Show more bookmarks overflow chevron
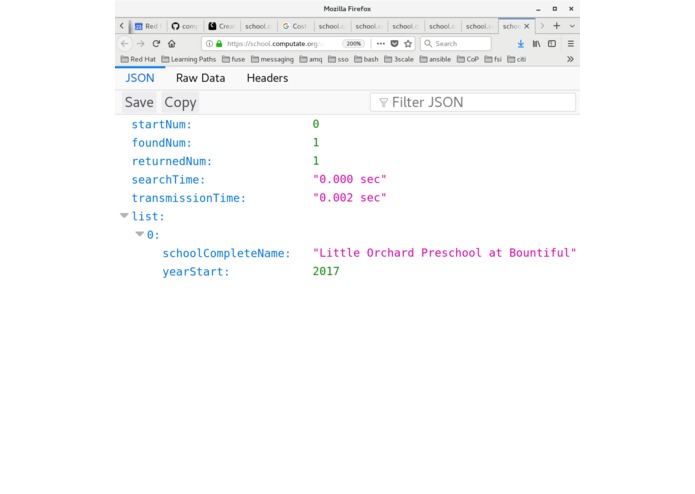Image resolution: width=695 pixels, height=494 pixels. [x=570, y=59]
